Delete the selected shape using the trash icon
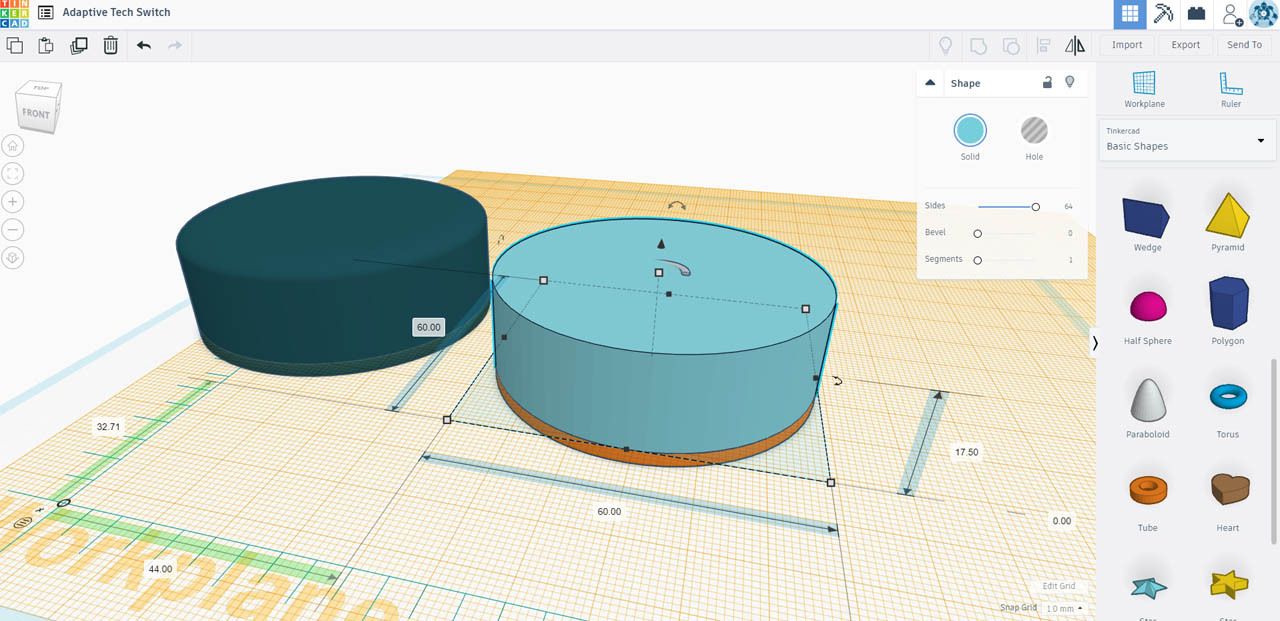The height and width of the screenshot is (621, 1280). 110,45
